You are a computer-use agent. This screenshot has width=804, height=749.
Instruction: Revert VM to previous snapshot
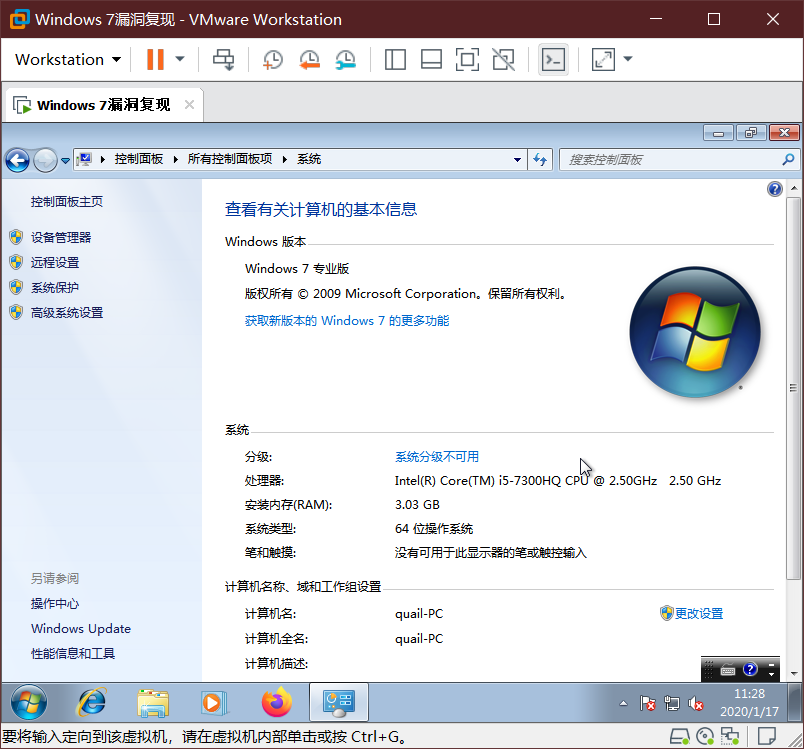click(309, 59)
